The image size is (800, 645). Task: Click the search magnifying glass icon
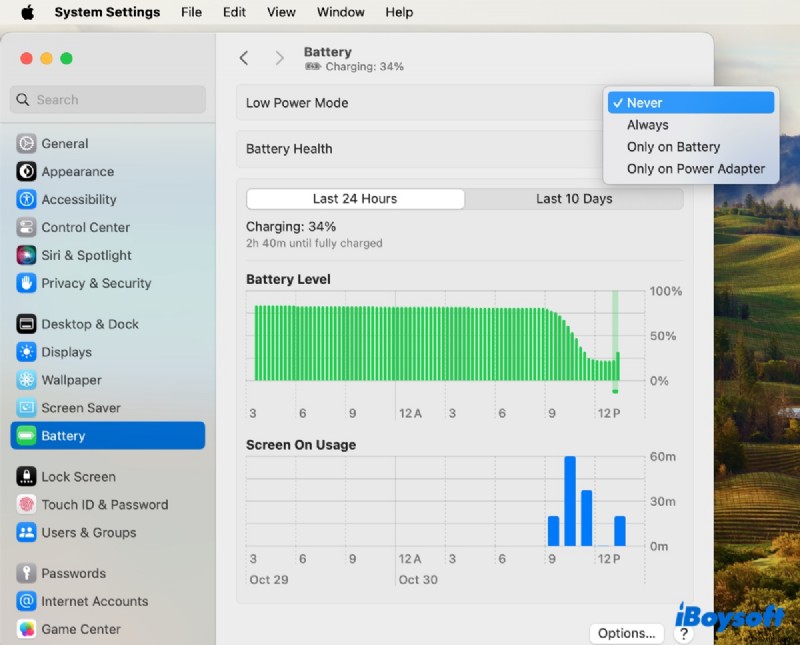tap(22, 100)
